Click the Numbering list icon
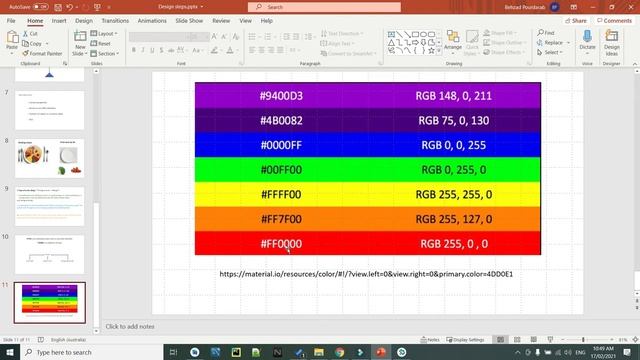This screenshot has height=360, width=640. coord(267,37)
